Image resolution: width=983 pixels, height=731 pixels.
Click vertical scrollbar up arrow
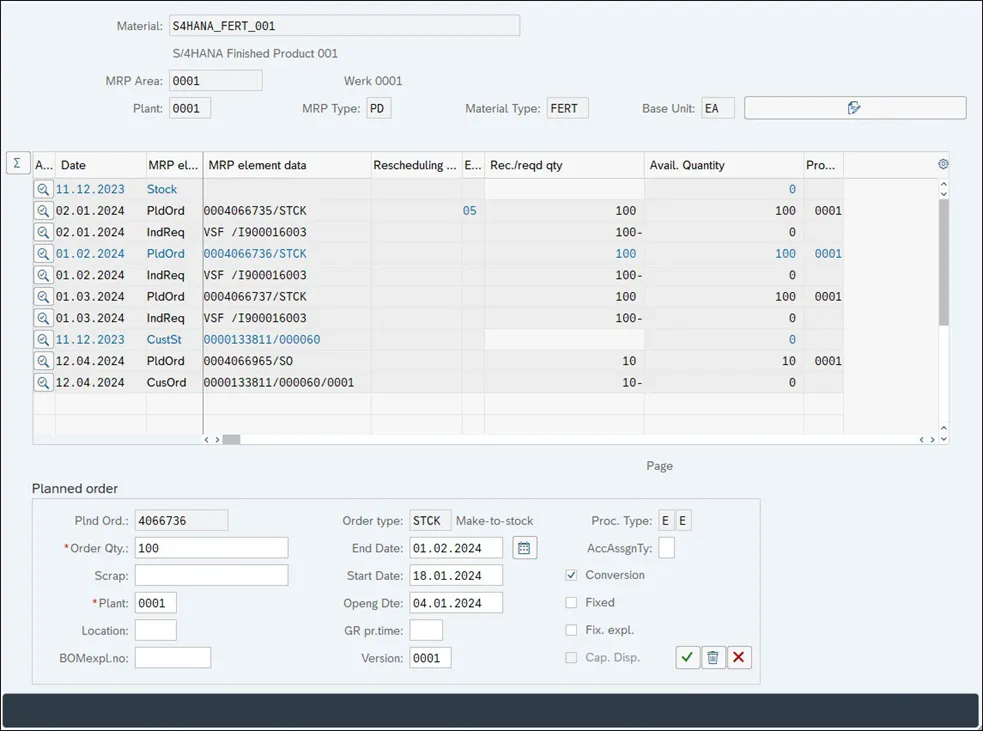944,184
